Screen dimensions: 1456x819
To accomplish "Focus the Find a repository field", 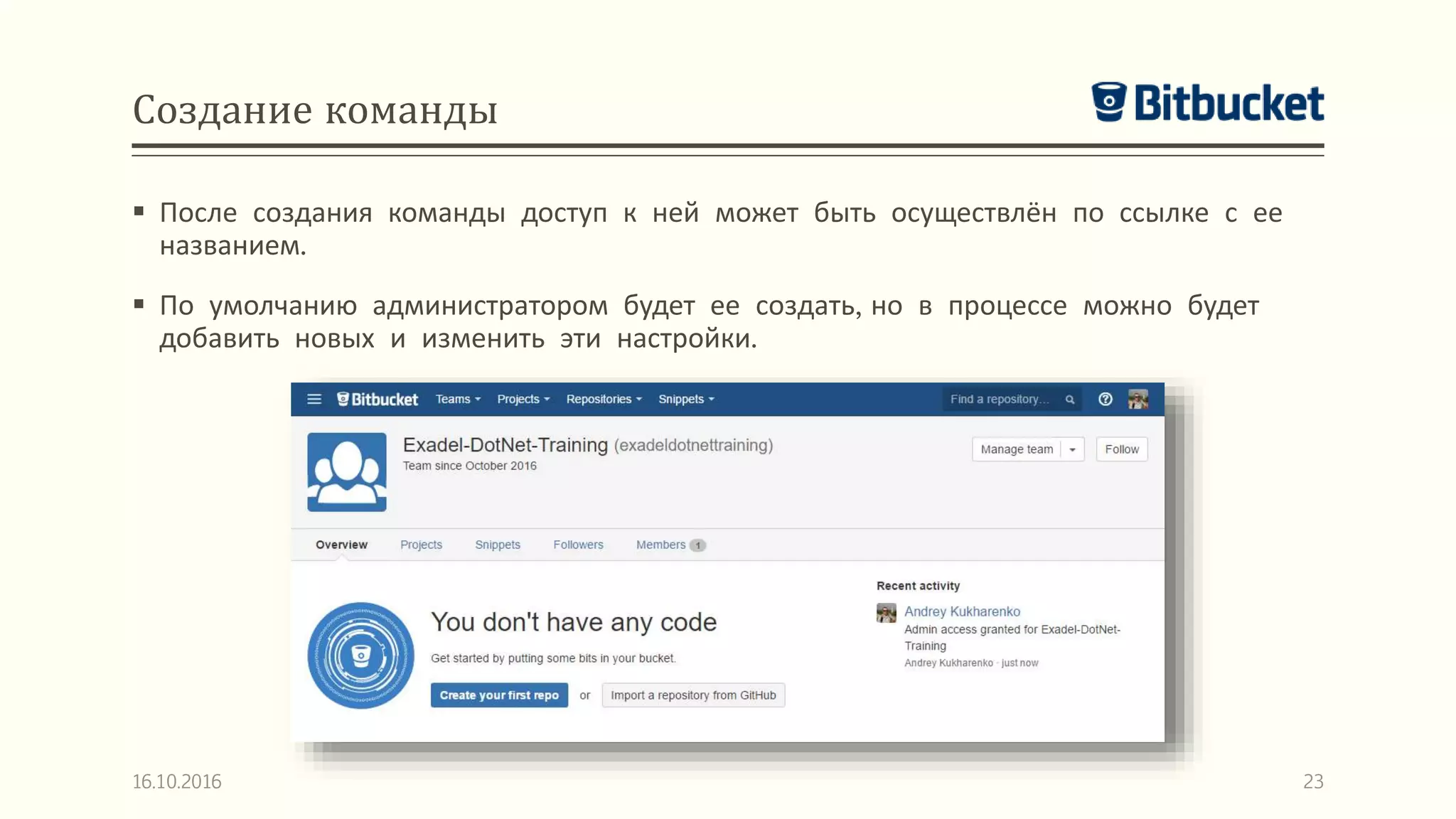I will (x=1012, y=400).
